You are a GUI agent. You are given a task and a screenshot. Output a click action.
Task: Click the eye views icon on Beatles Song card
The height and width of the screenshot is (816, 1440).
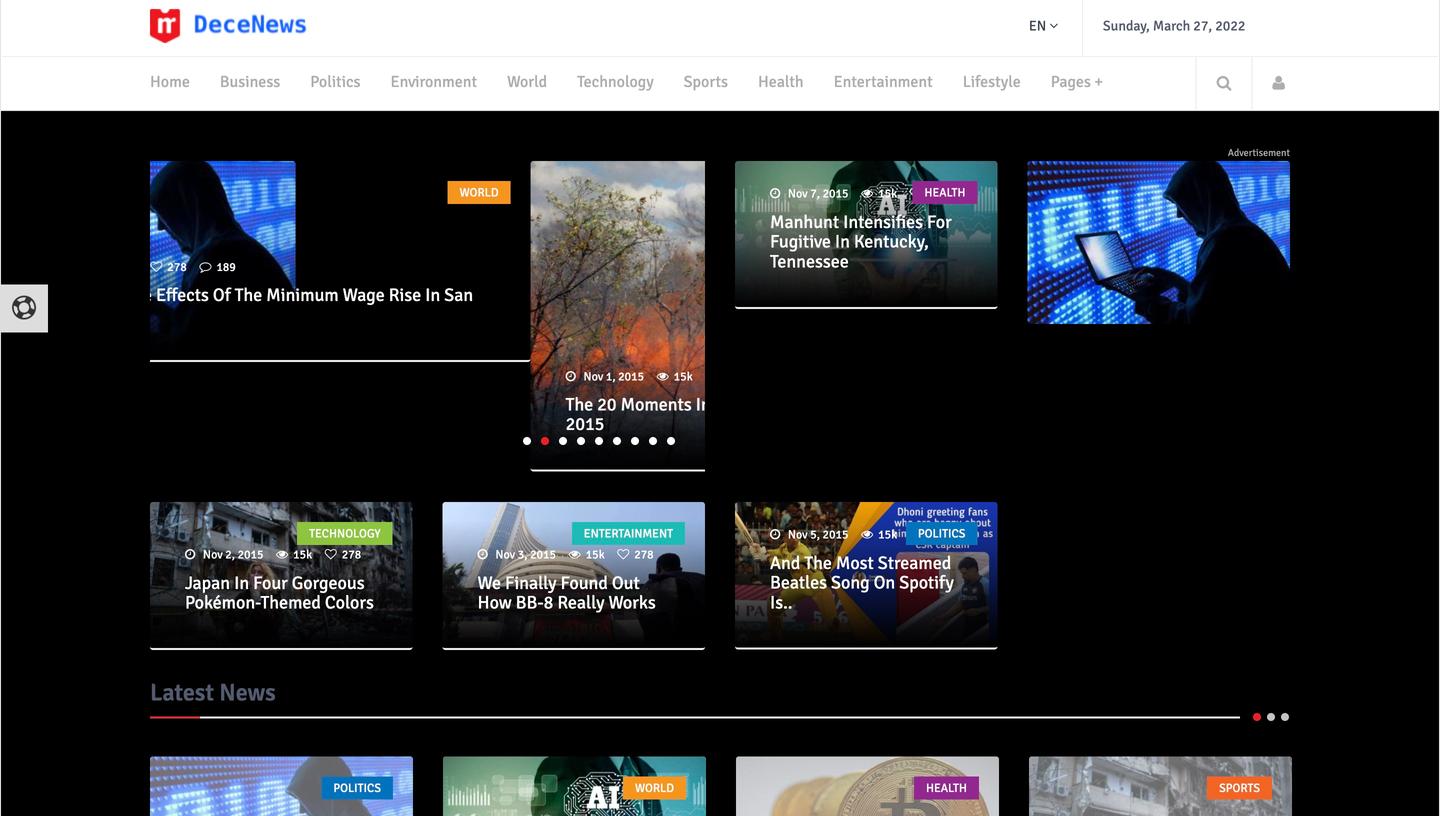[867, 535]
